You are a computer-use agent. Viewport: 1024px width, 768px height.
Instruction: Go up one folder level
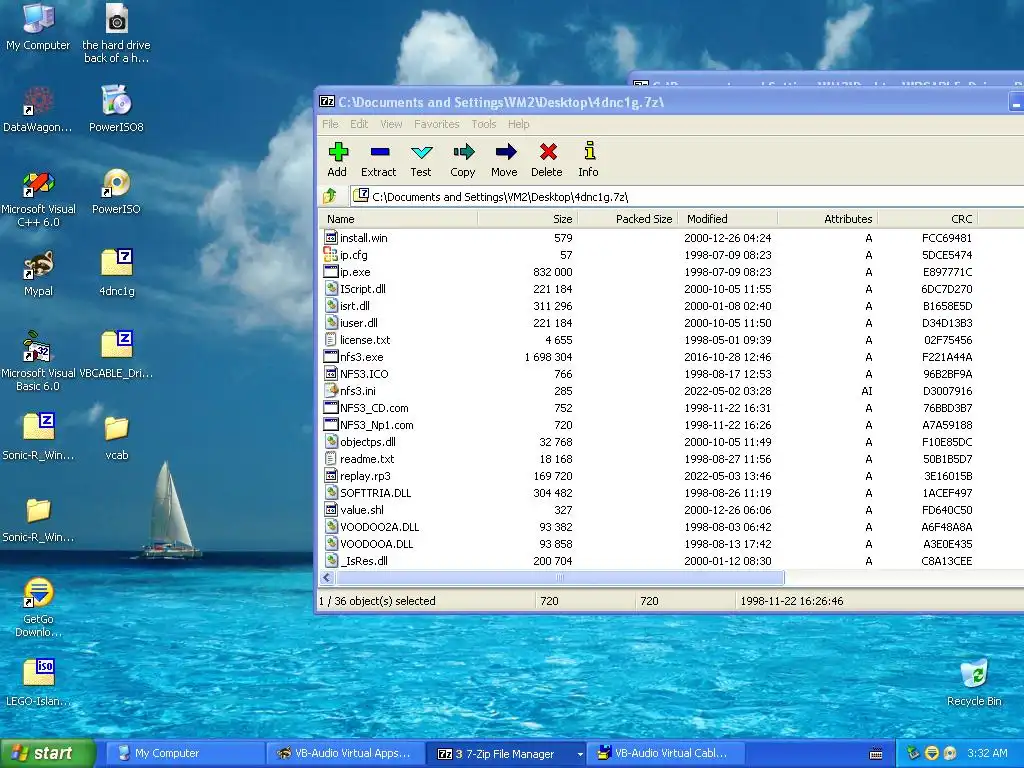(x=330, y=196)
